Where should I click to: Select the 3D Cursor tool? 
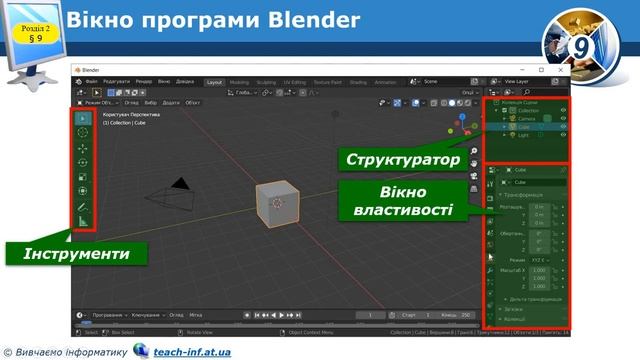[83, 132]
